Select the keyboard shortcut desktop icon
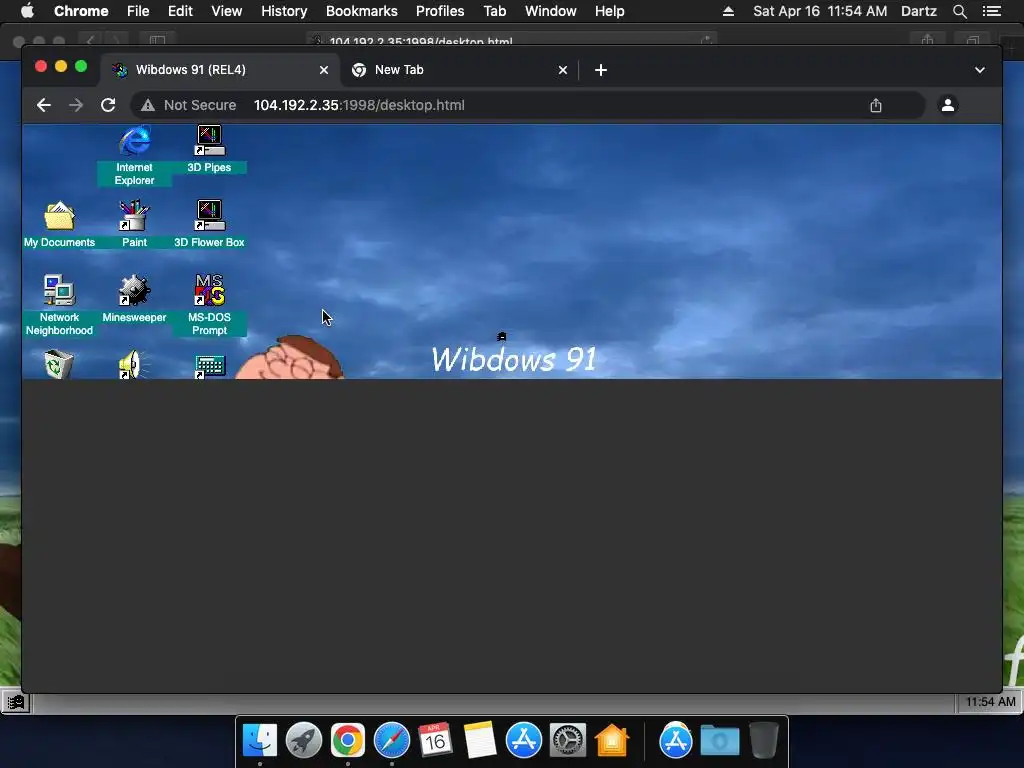1024x768 pixels. click(210, 366)
